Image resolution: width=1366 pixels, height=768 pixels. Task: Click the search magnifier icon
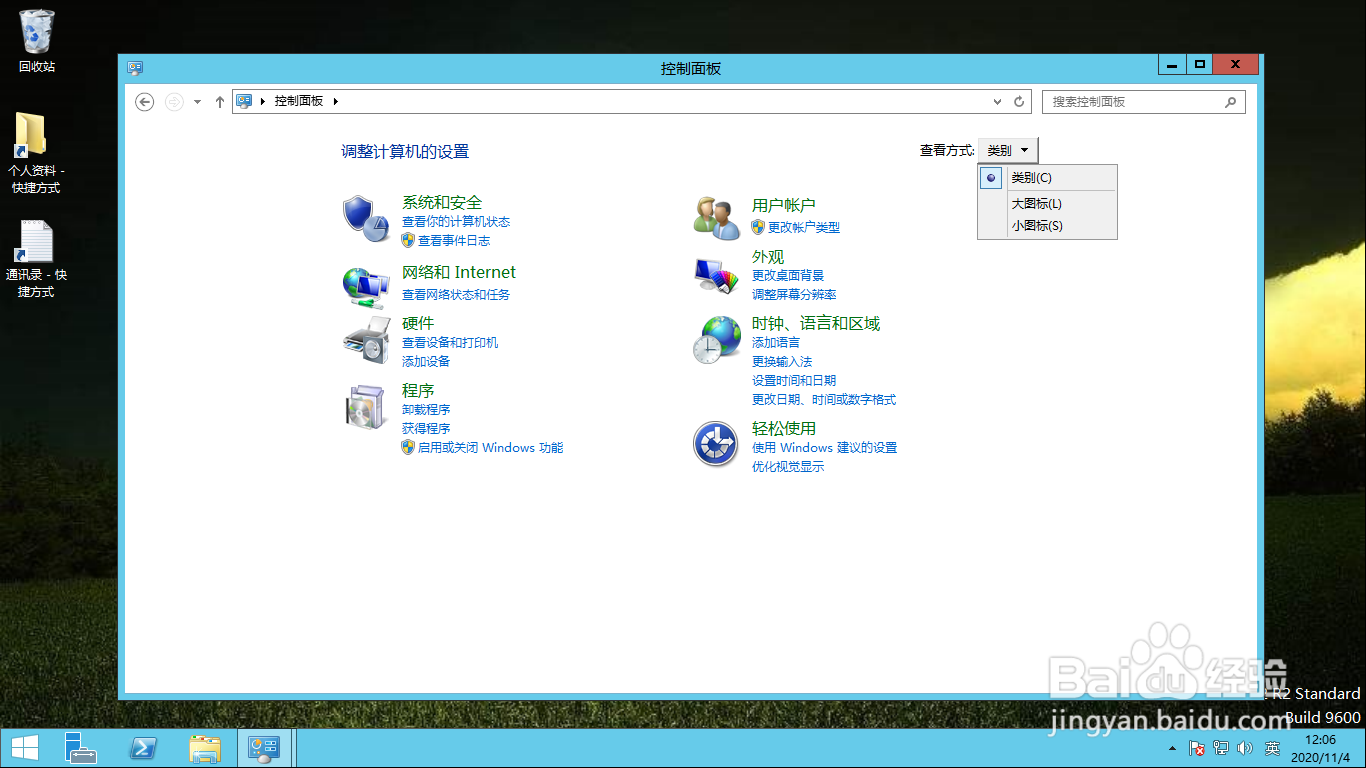tap(1231, 101)
